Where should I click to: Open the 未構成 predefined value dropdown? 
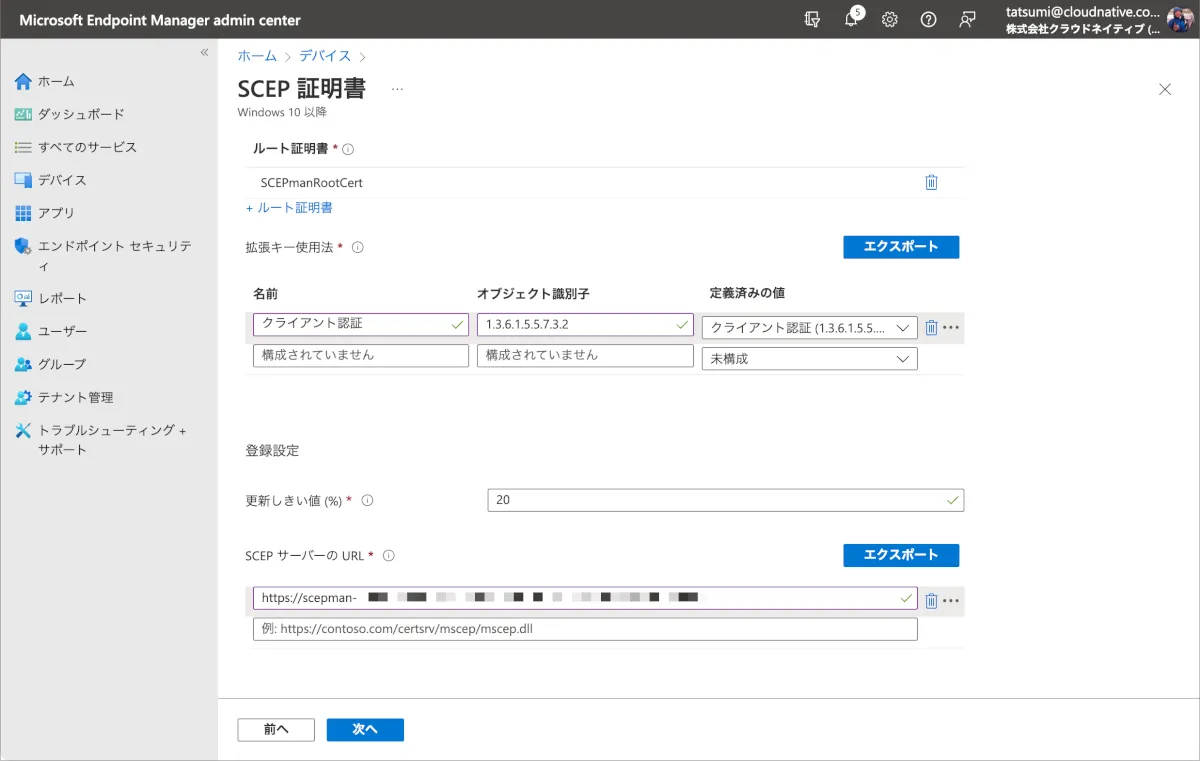(809, 358)
